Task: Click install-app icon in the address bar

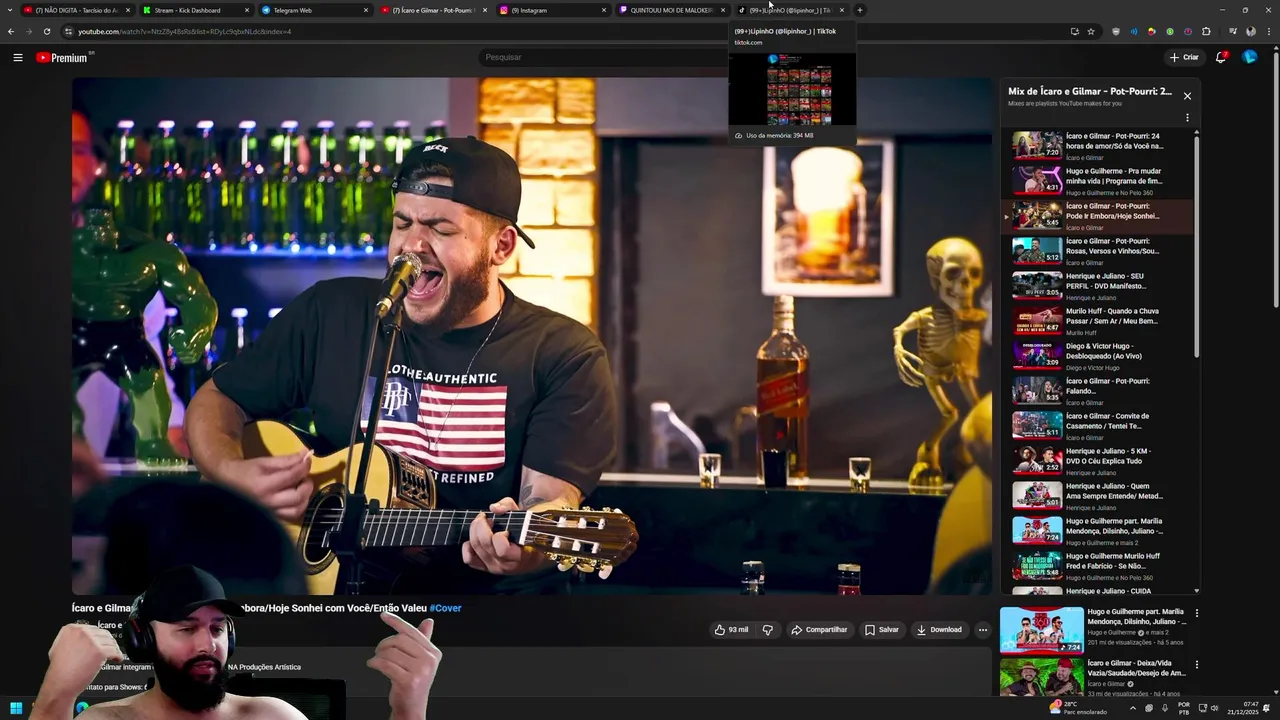Action: [1075, 31]
